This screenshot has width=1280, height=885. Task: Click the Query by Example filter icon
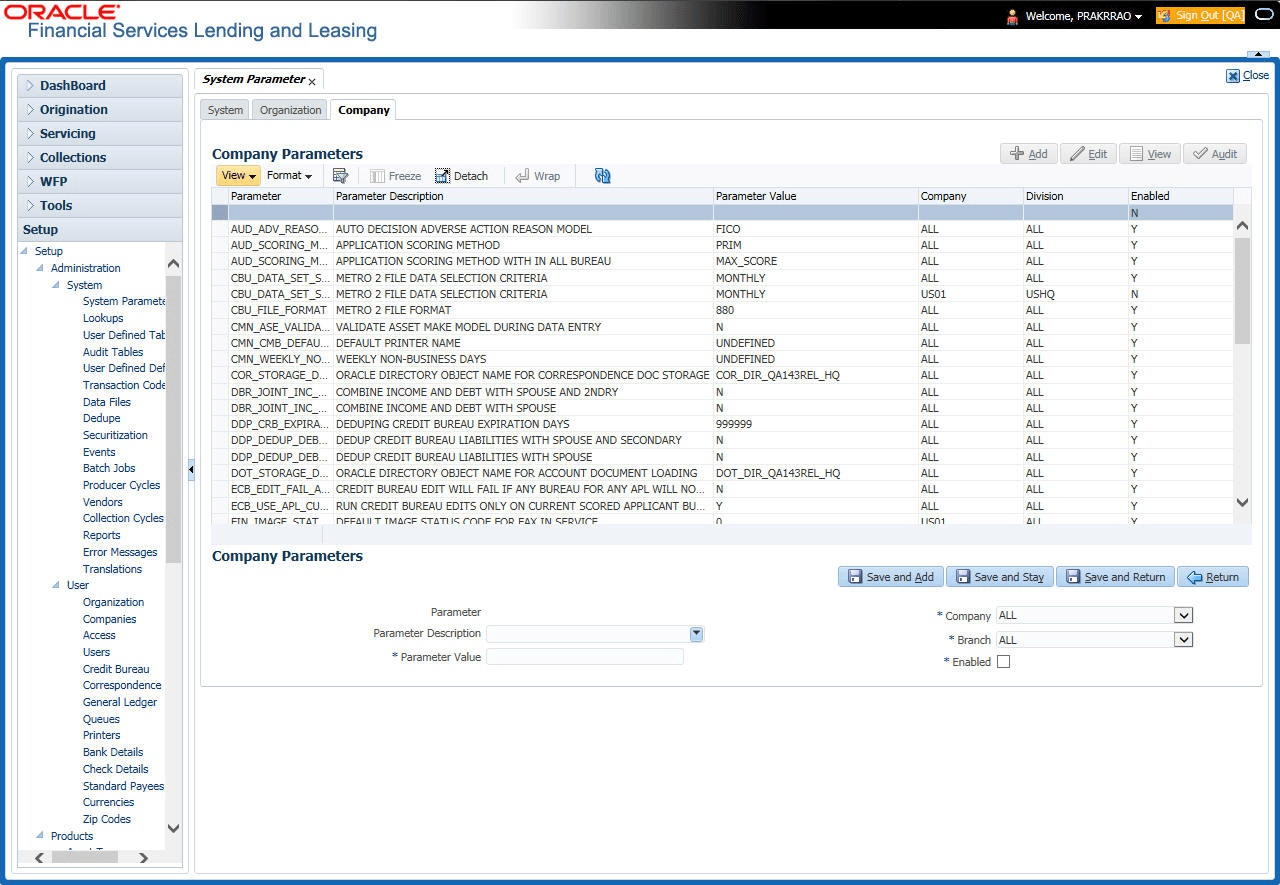(x=340, y=176)
